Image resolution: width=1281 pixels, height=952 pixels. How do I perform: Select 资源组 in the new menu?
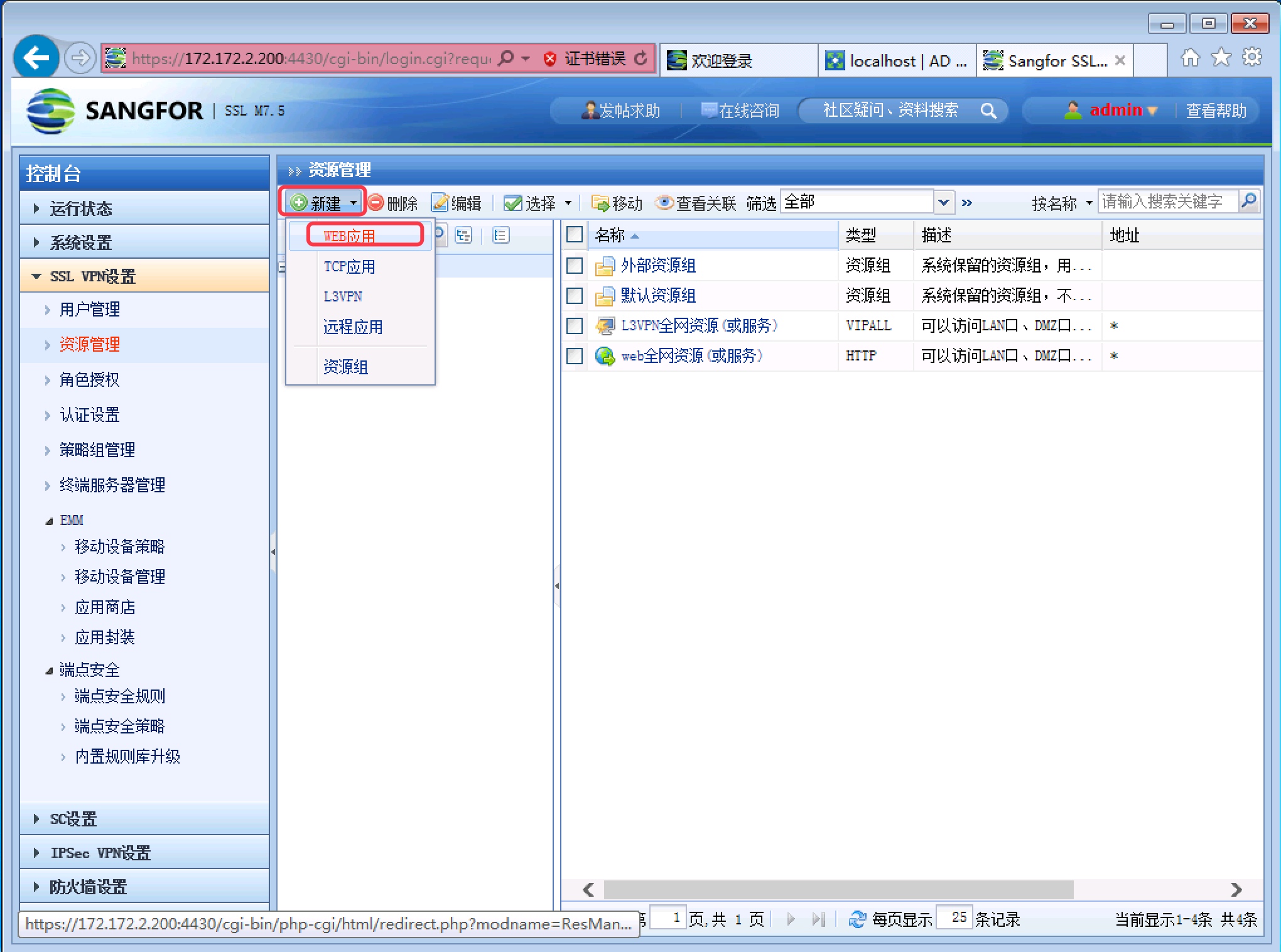345,367
